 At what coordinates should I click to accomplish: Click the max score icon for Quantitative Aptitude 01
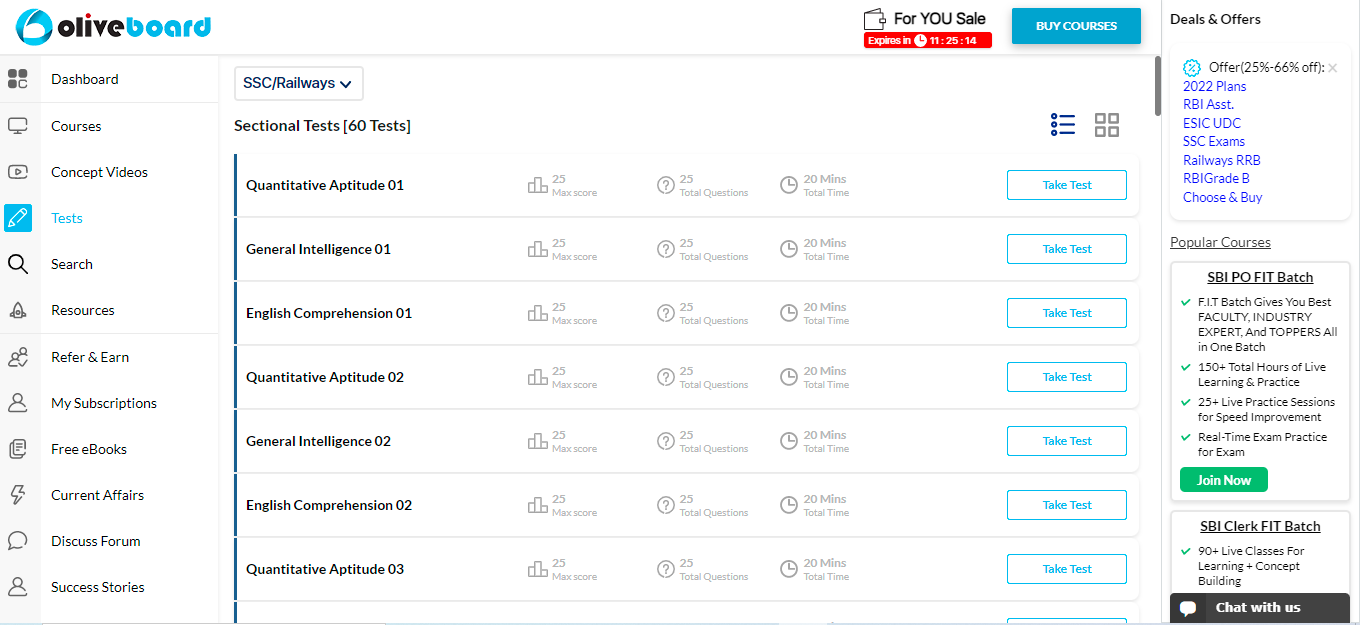pos(538,185)
